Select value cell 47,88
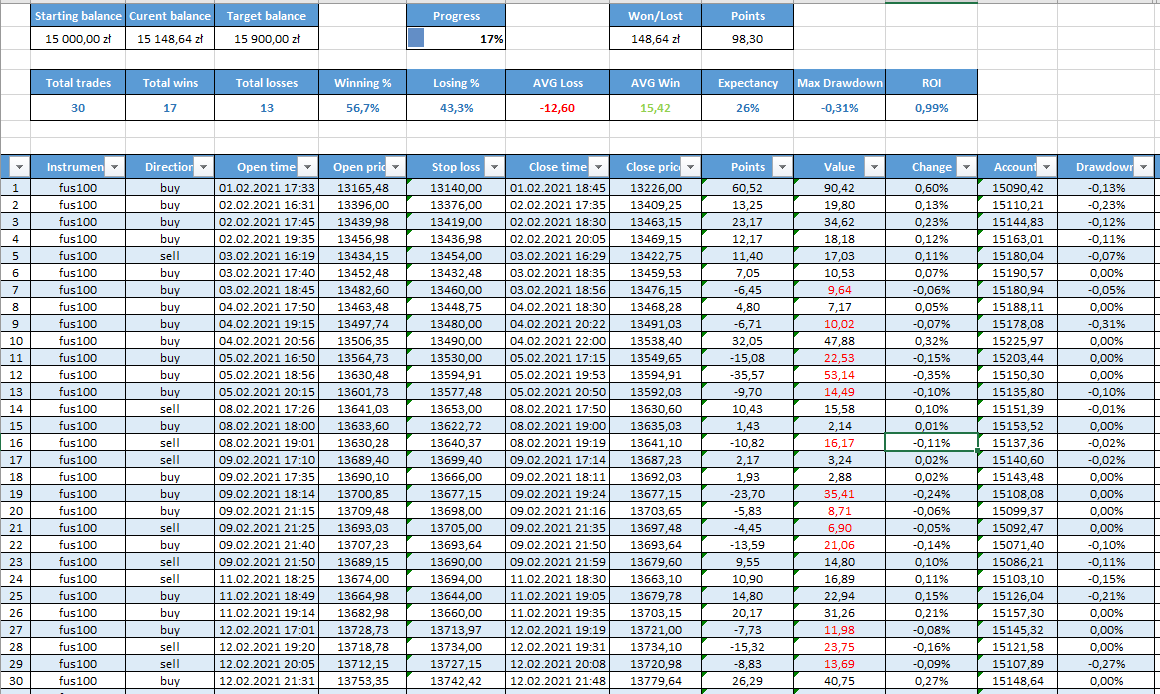 (840, 341)
